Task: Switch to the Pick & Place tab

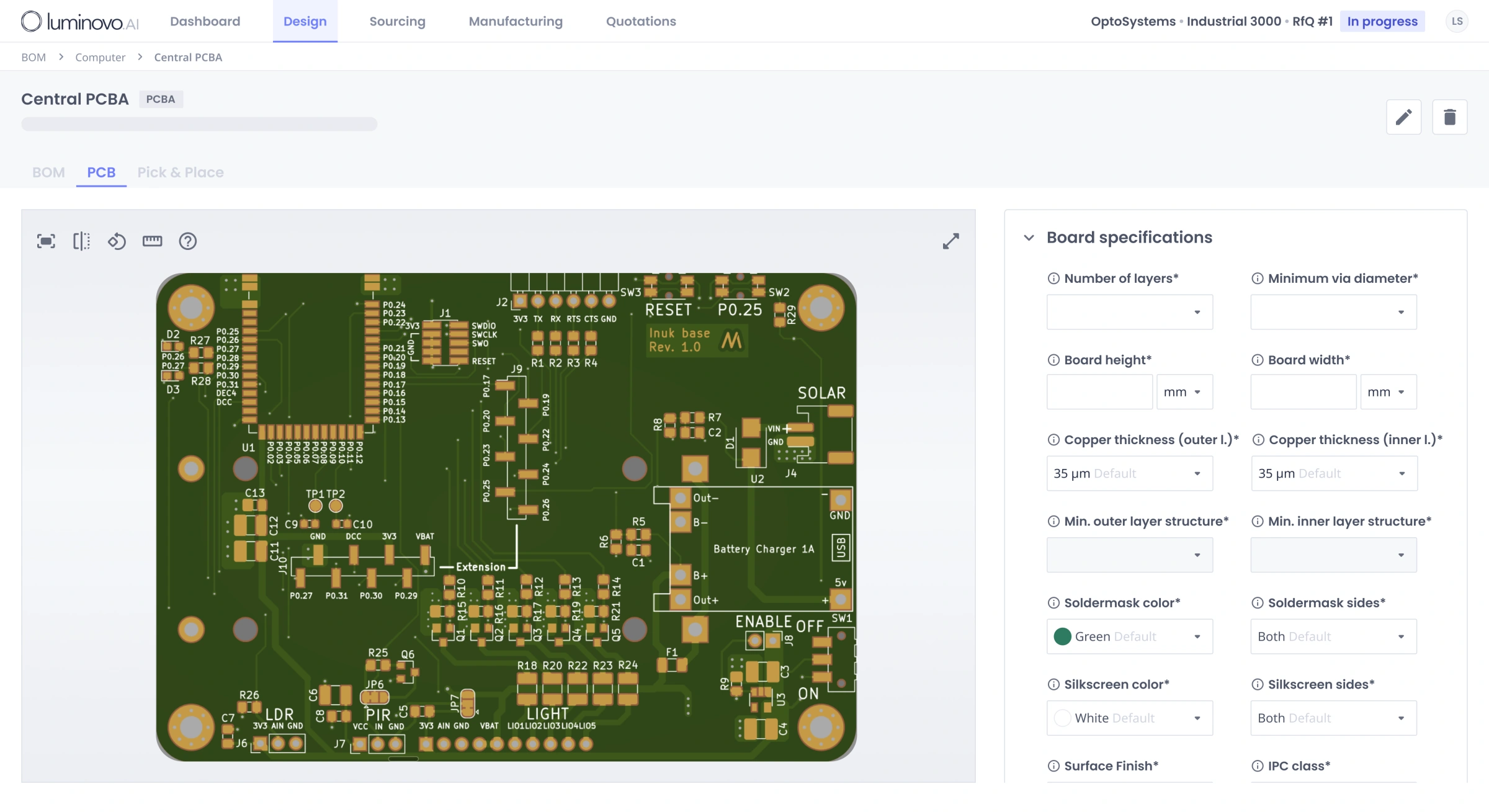Action: tap(180, 172)
